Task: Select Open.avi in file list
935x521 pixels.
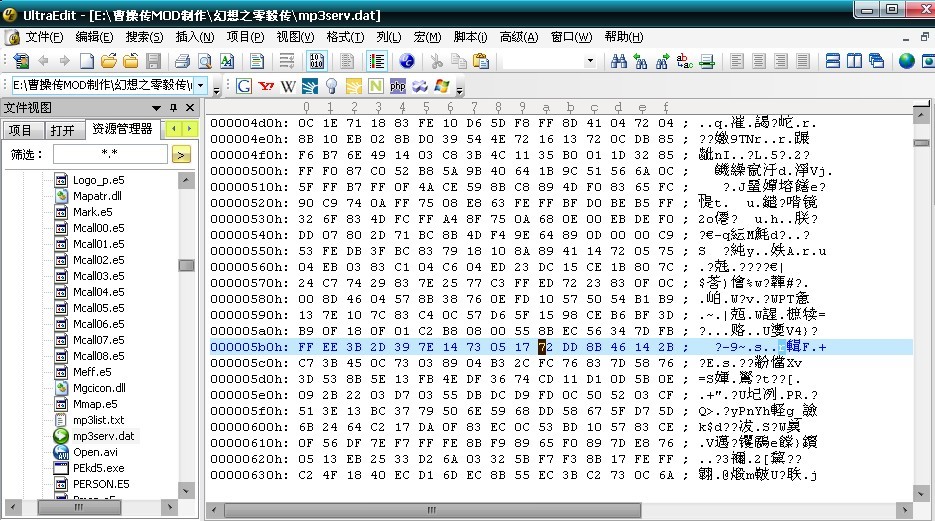Action: coord(95,452)
